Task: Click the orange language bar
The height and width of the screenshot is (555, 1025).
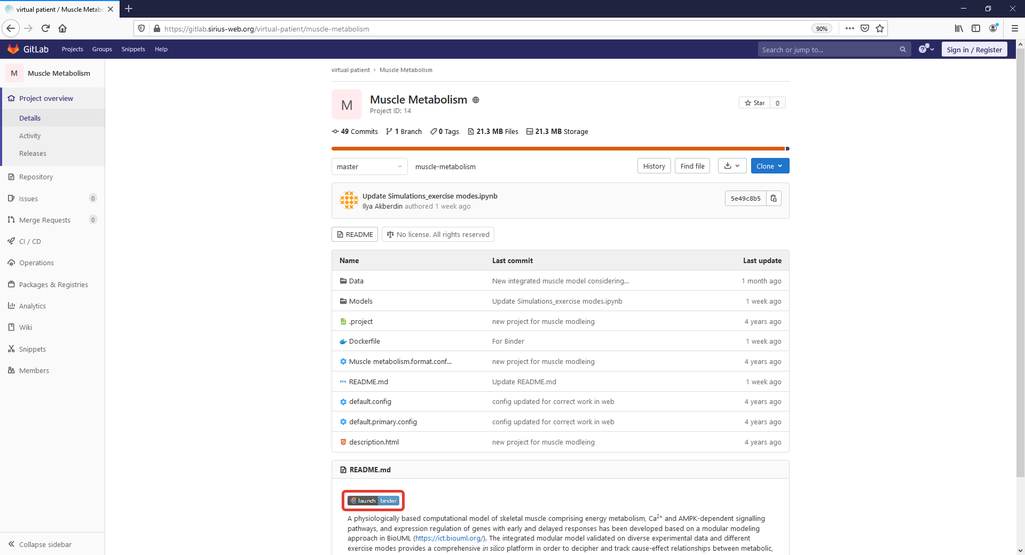Action: 558,149
